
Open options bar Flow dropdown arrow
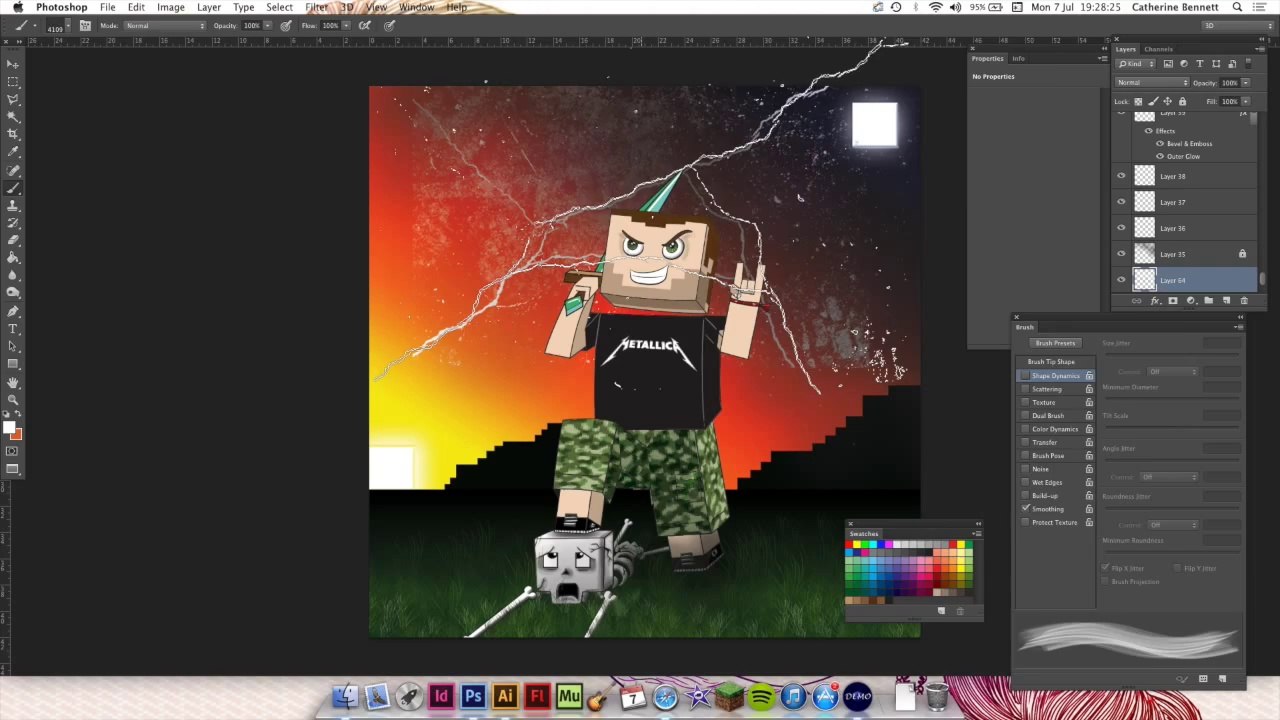click(346, 25)
